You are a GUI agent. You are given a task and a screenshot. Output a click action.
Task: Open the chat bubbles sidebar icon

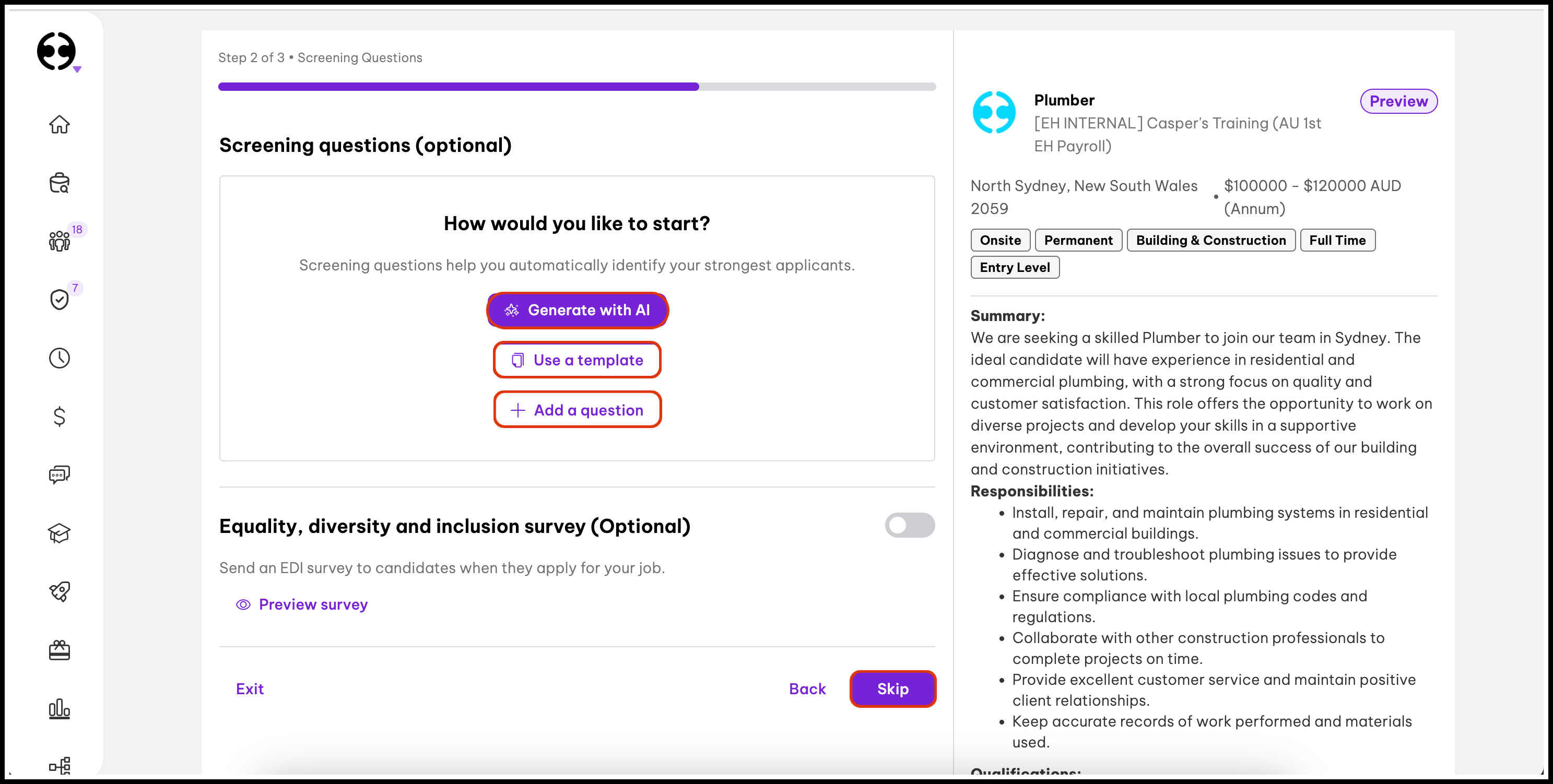(x=59, y=475)
